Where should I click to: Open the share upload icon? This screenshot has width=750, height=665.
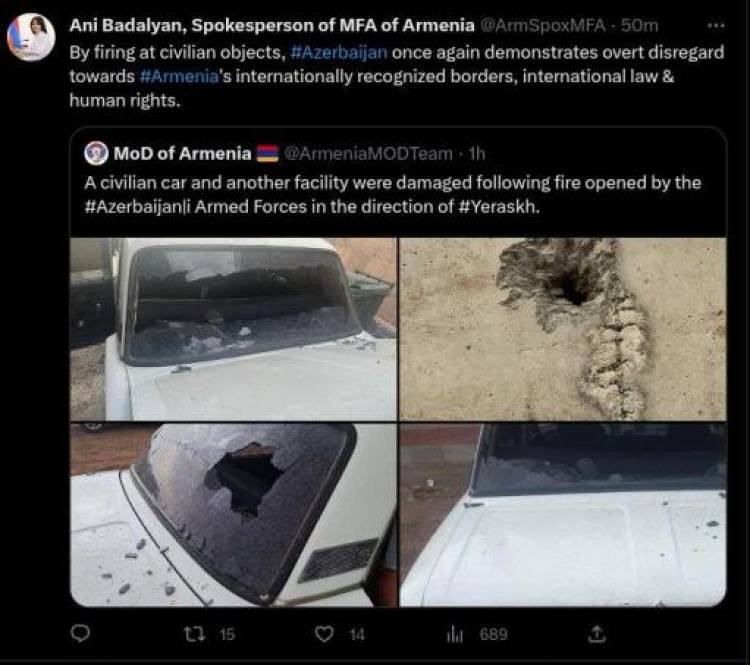pos(596,634)
